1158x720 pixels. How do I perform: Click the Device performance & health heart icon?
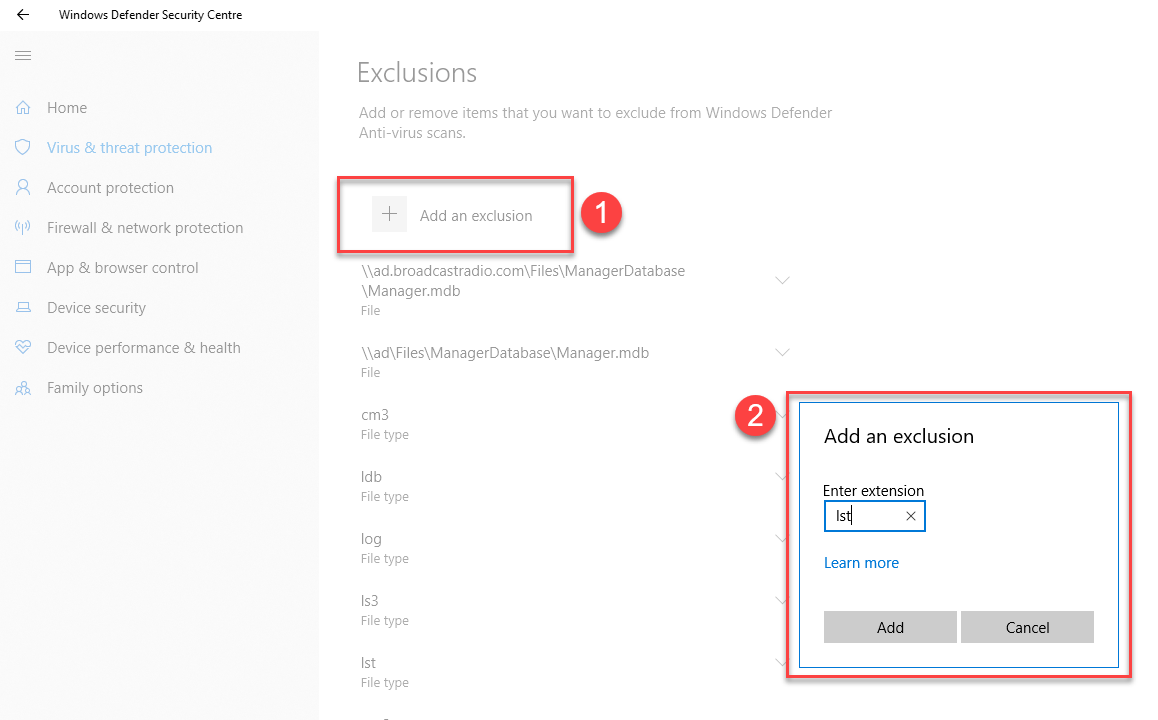point(23,347)
